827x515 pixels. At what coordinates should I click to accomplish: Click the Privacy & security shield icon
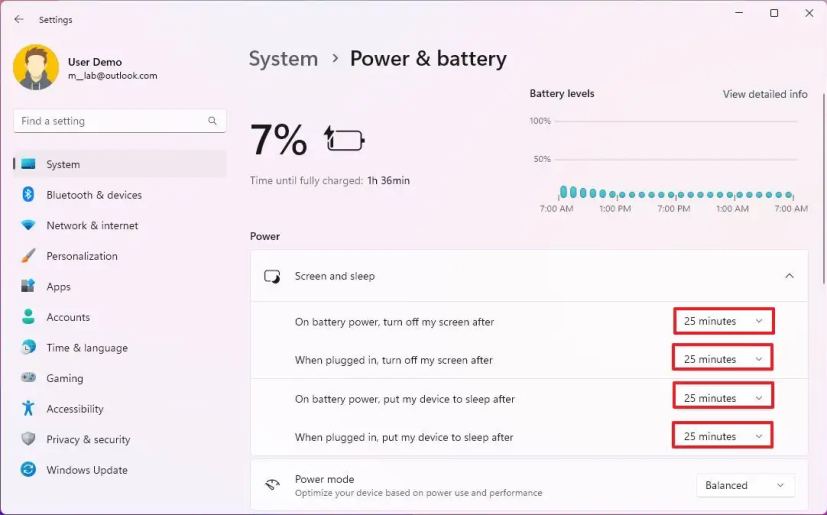click(x=28, y=440)
